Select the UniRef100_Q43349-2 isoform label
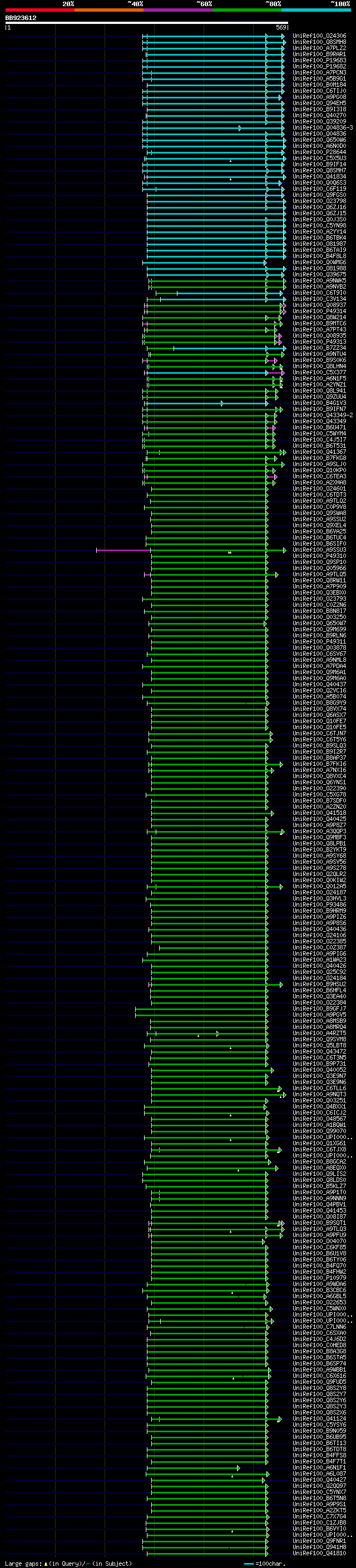The image size is (356, 1568). pyautogui.click(x=323, y=415)
